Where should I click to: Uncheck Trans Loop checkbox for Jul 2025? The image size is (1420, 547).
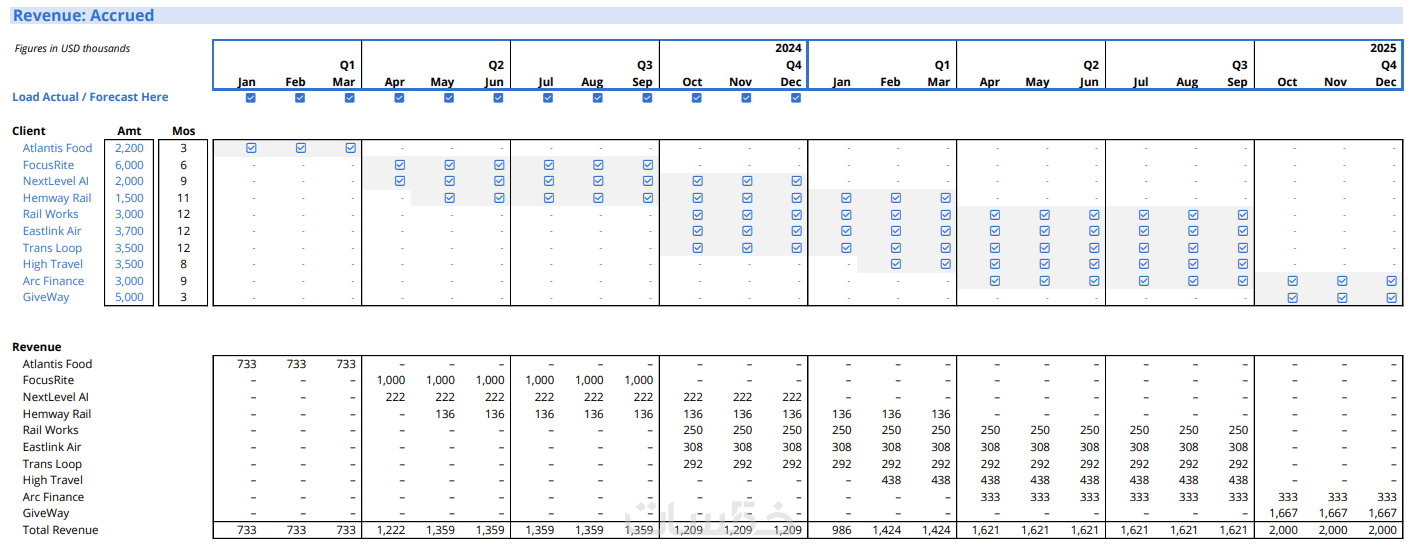(1144, 248)
